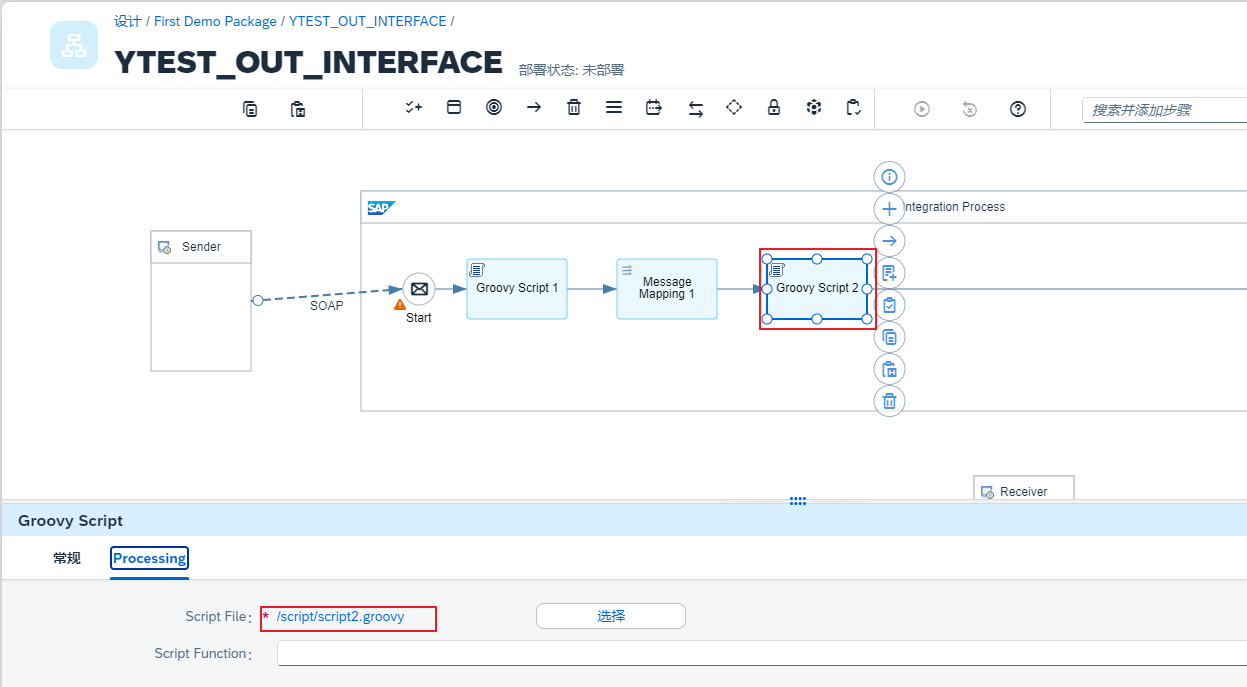Viewport: 1247px width, 687px height.
Task: Click the panel splitter handle above Groovy Script
Action: 798,501
